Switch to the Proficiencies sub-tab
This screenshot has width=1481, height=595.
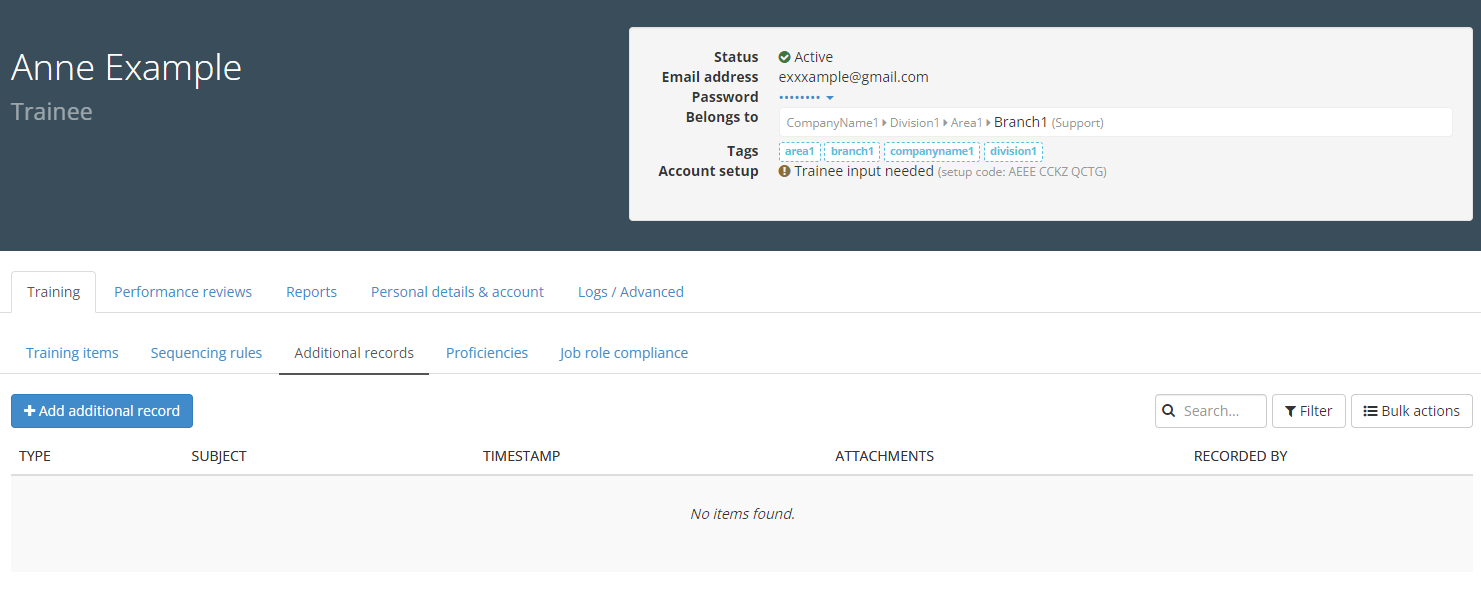coord(487,353)
